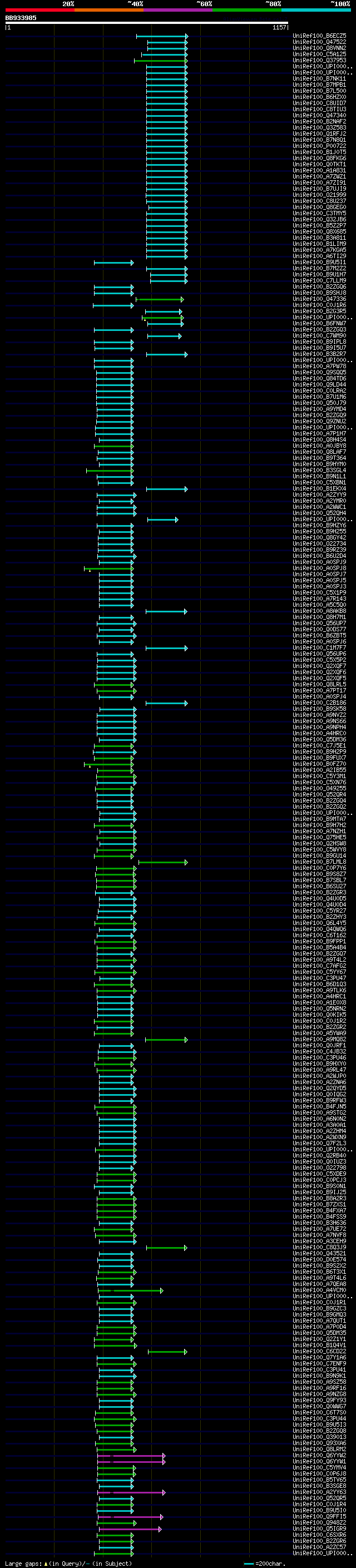Select hit UniRef100_Q47522
Screen dimensions: 356x1568
pyautogui.click(x=319, y=42)
